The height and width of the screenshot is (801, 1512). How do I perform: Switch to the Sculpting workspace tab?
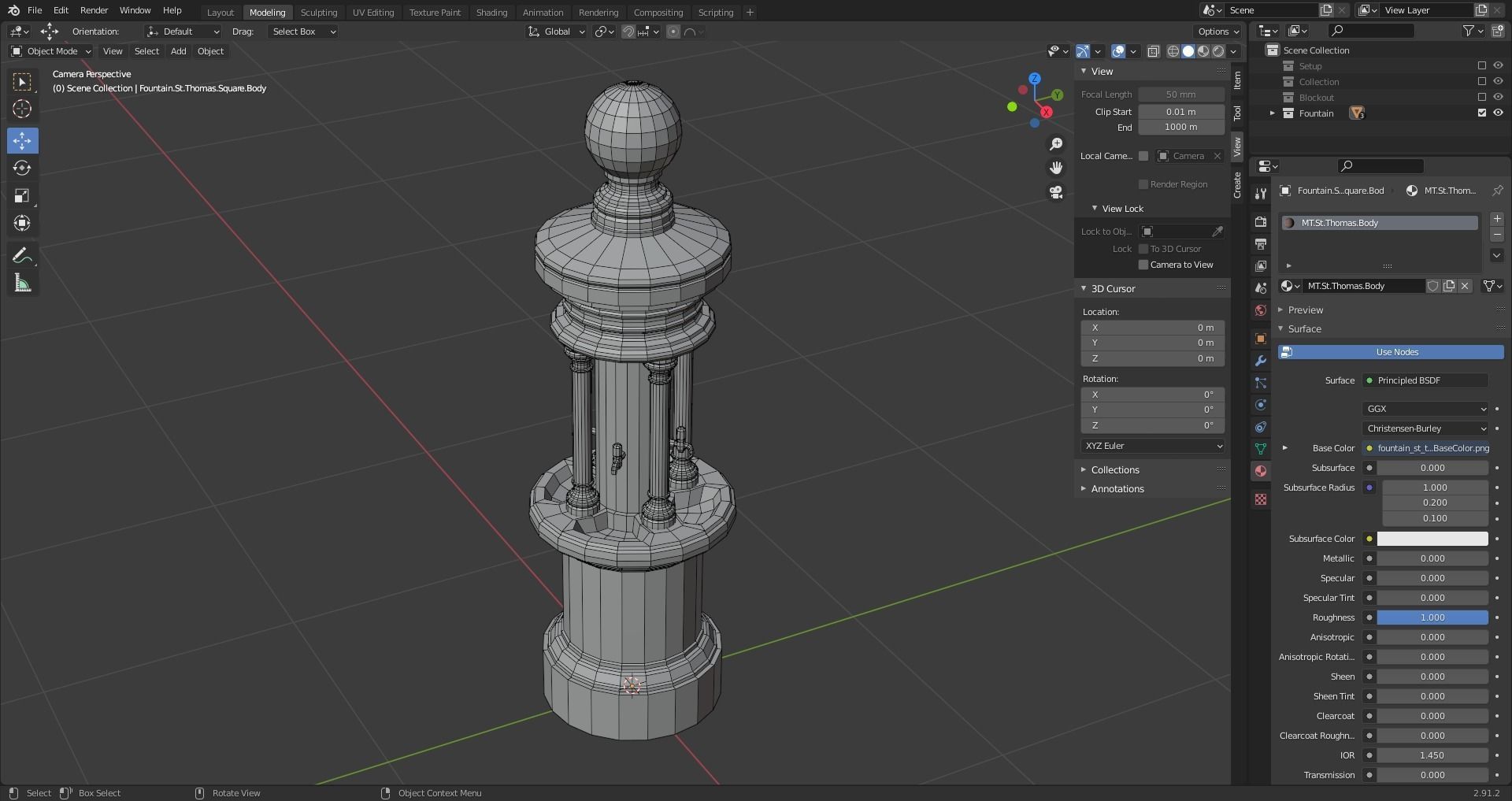click(x=318, y=13)
